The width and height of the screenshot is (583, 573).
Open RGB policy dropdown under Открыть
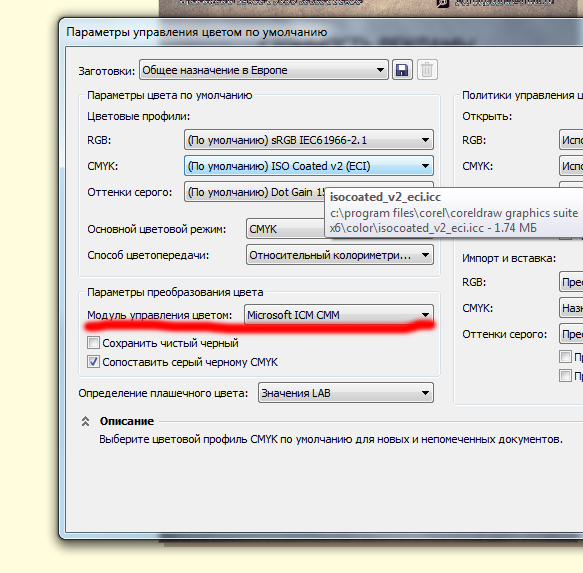tap(571, 140)
